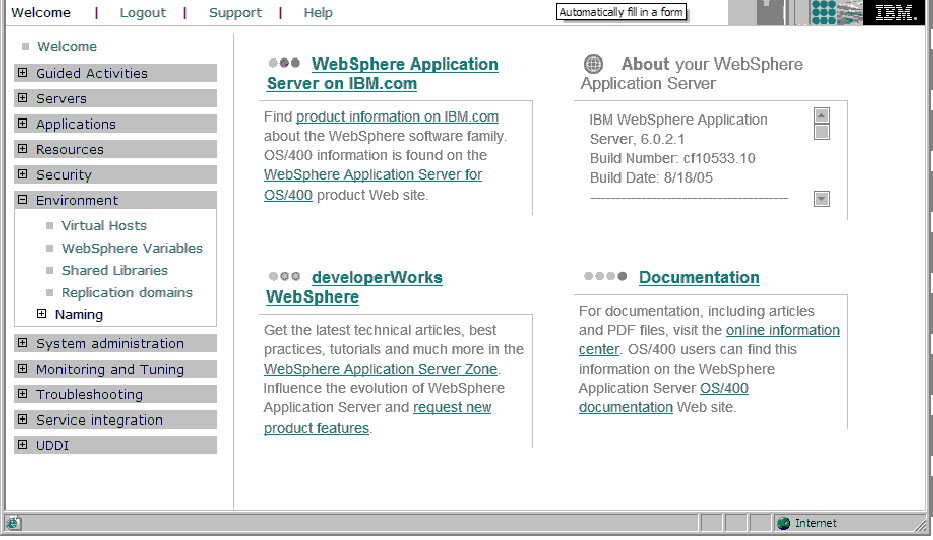The image size is (933, 540).
Task: Click Logout in the top bar
Action: pos(143,12)
